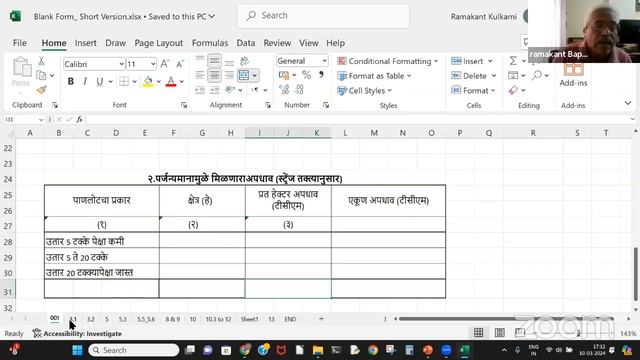Viewport: 640px width, 360px height.
Task: Click AutoSum sigma icon
Action: [x=513, y=61]
